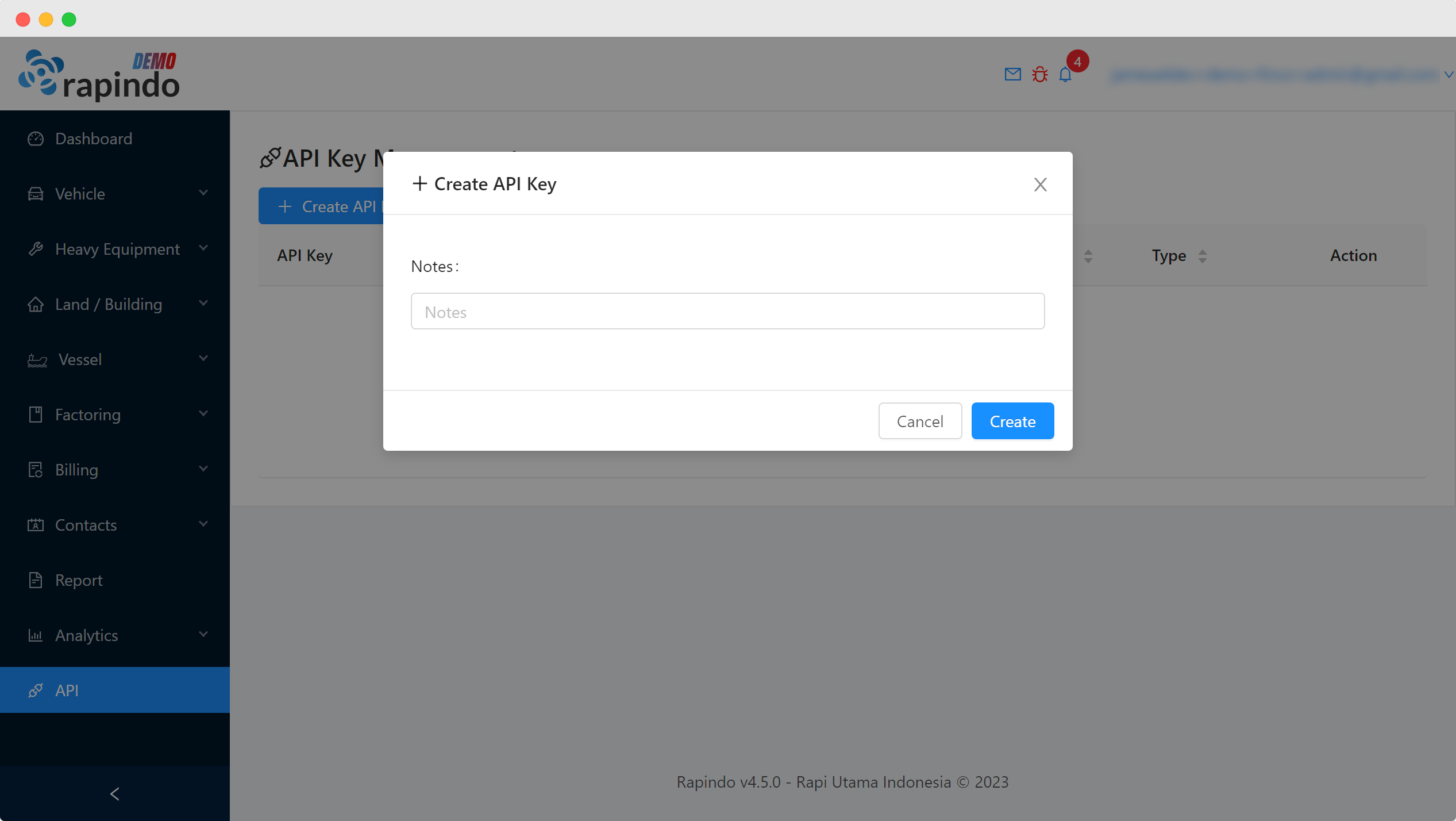Click the API key icon beside page title

pos(270,158)
